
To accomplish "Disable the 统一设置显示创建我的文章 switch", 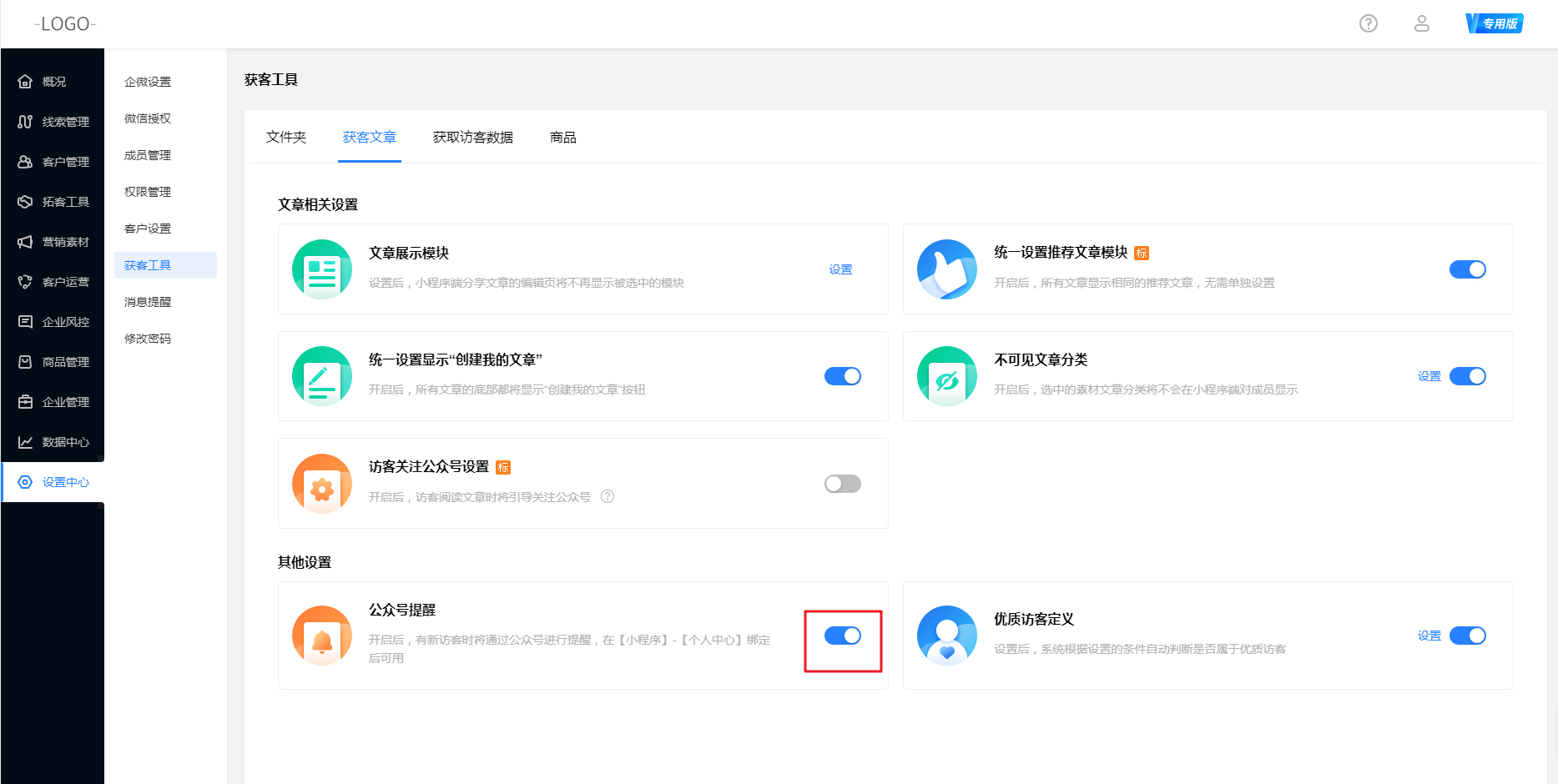I will pos(843,376).
